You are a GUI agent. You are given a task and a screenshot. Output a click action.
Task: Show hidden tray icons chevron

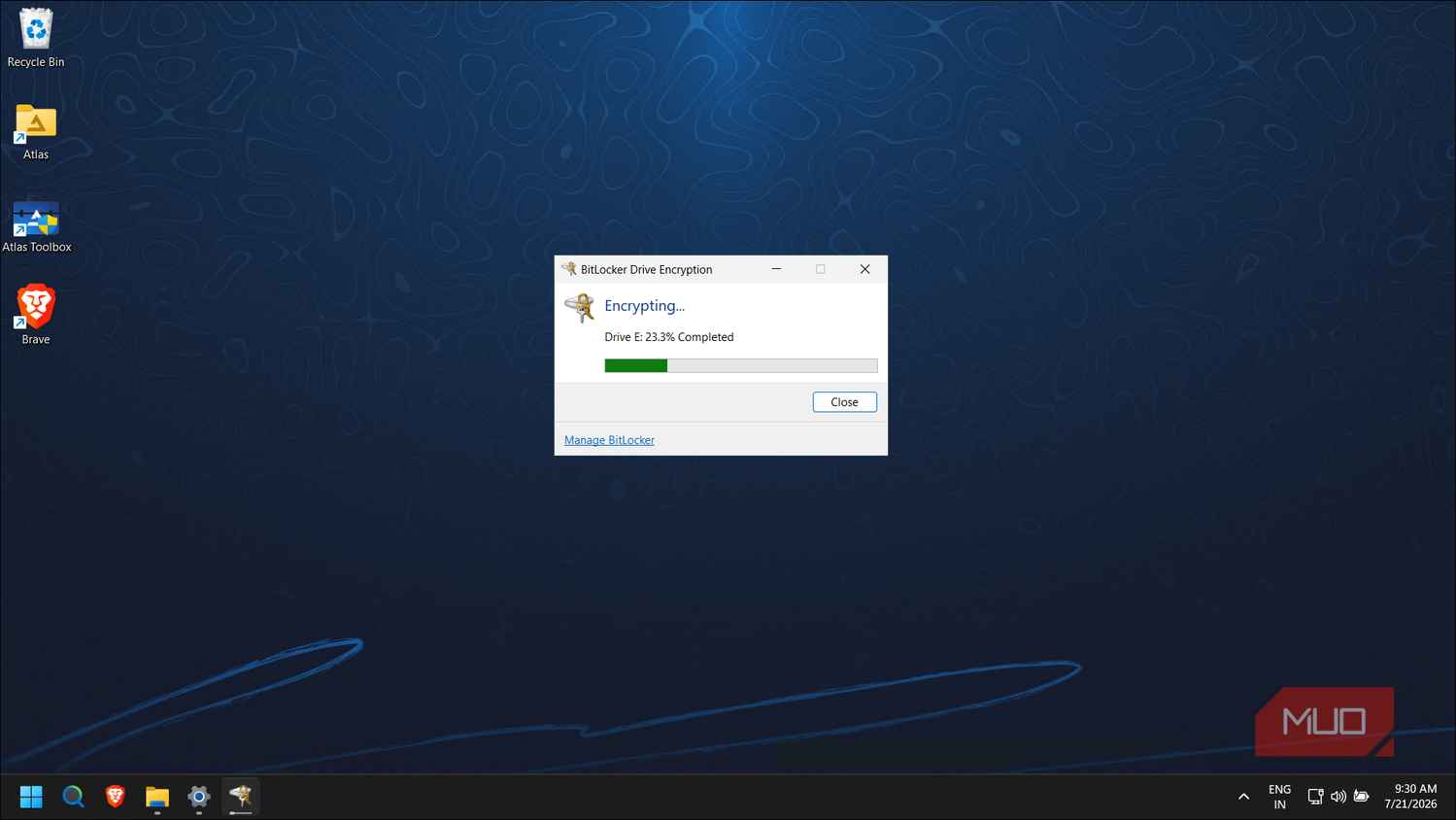pyautogui.click(x=1243, y=797)
